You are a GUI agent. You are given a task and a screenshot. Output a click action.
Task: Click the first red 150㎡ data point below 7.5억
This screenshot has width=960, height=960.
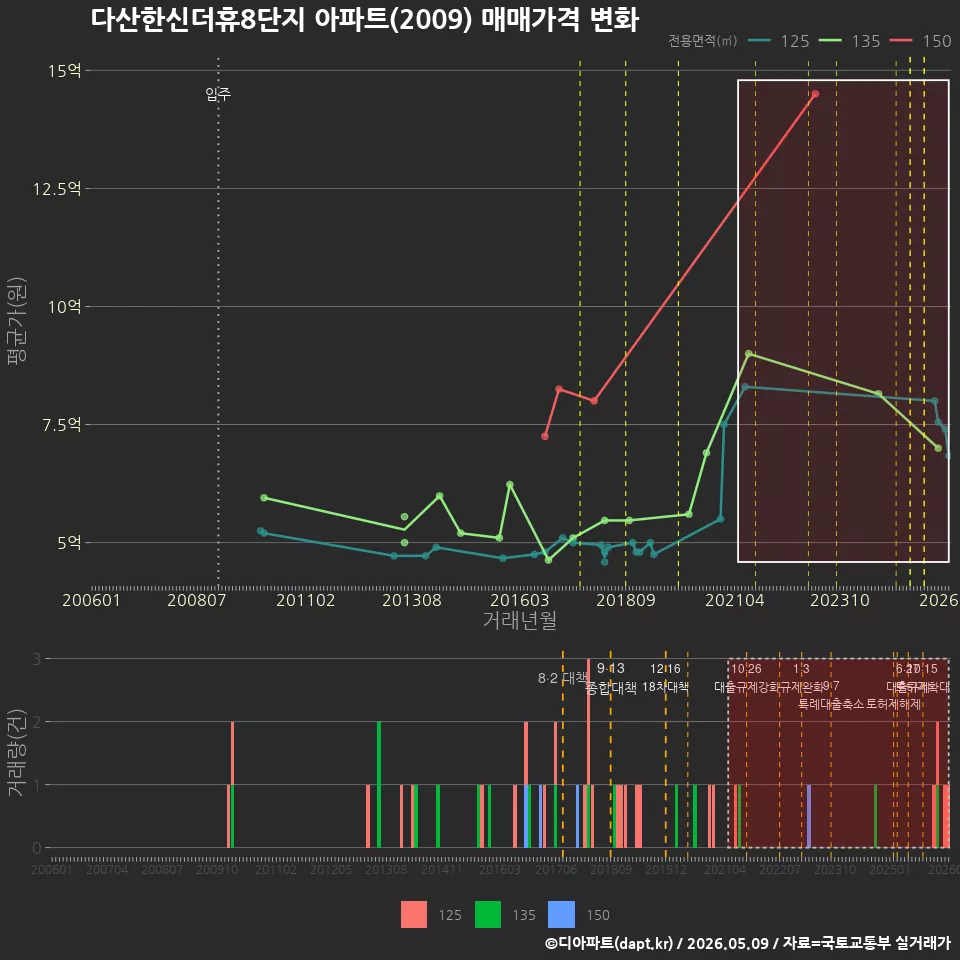coord(545,436)
